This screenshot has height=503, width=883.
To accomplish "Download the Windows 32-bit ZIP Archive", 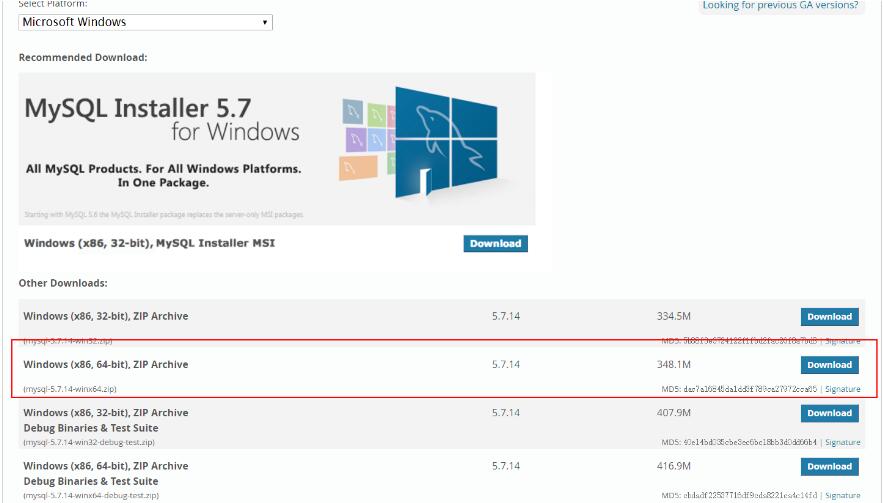I will [829, 316].
